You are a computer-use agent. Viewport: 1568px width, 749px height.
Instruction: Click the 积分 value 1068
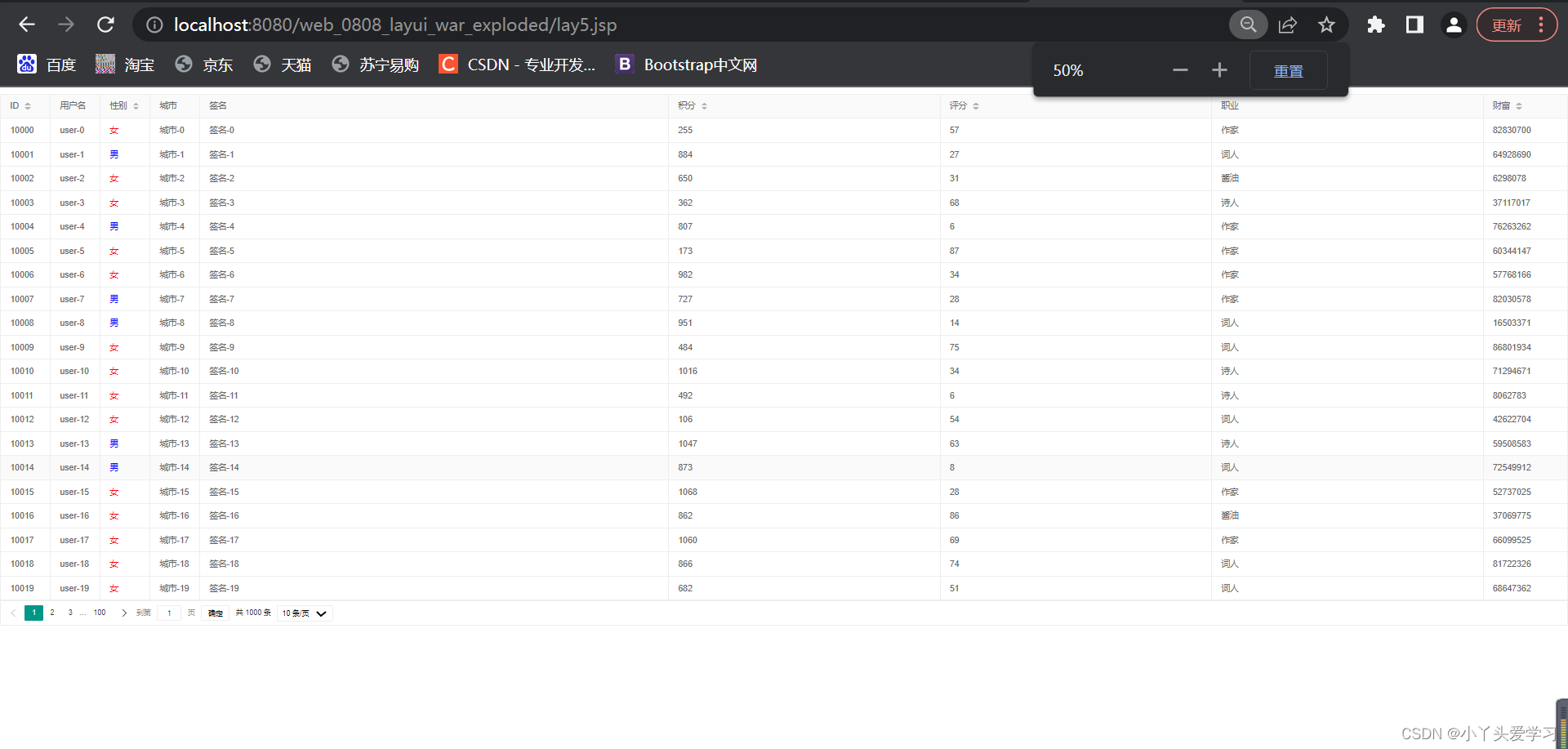688,493
